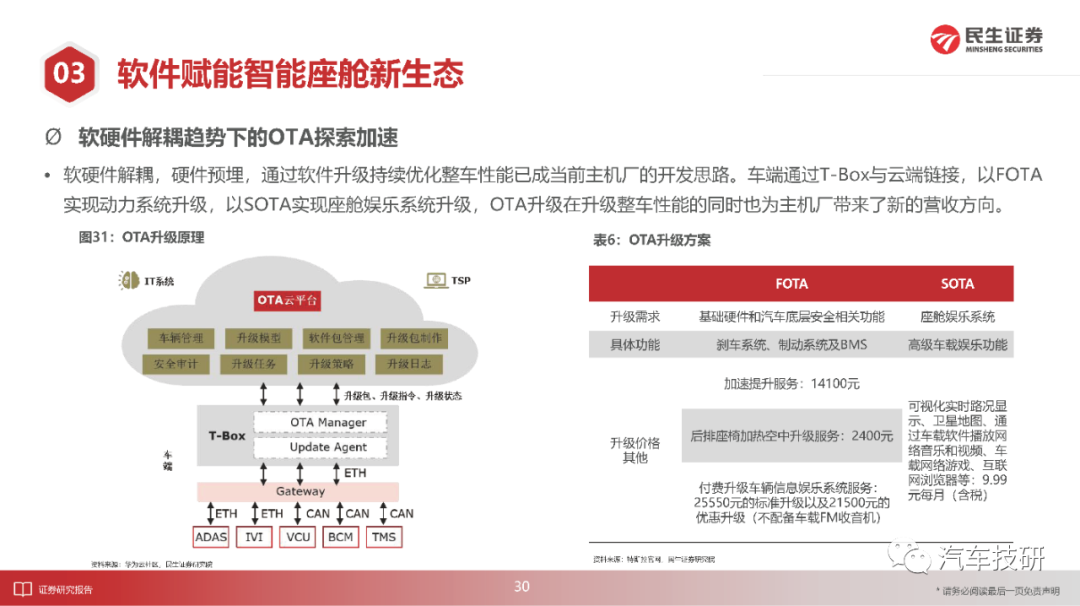Click the slide title 软件赋能智能座舱新生态
Screen dimensions: 1080x606
click(x=290, y=74)
